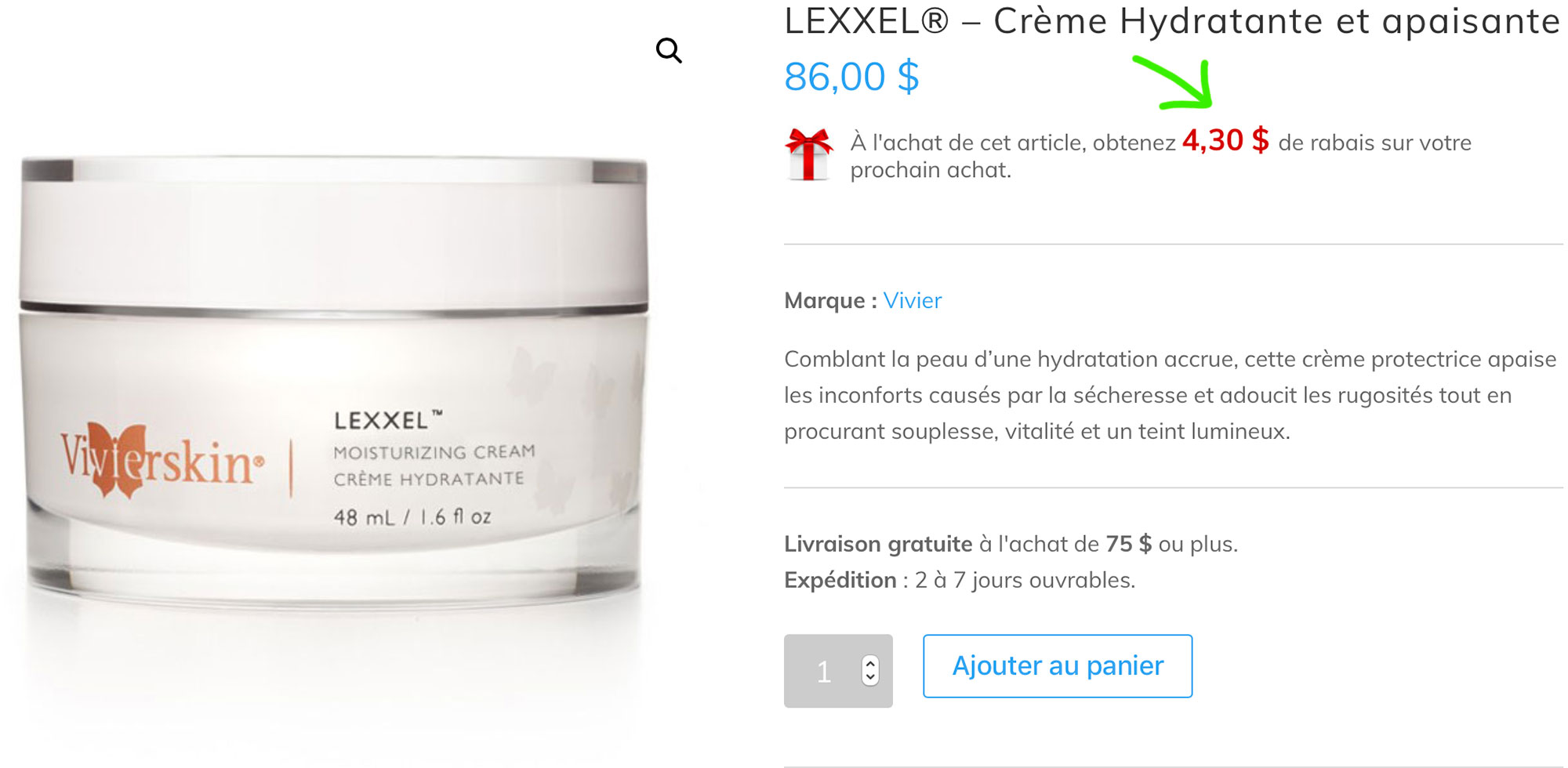Click the red gift box icon
The width and height of the screenshot is (1568, 768).
pos(809,154)
